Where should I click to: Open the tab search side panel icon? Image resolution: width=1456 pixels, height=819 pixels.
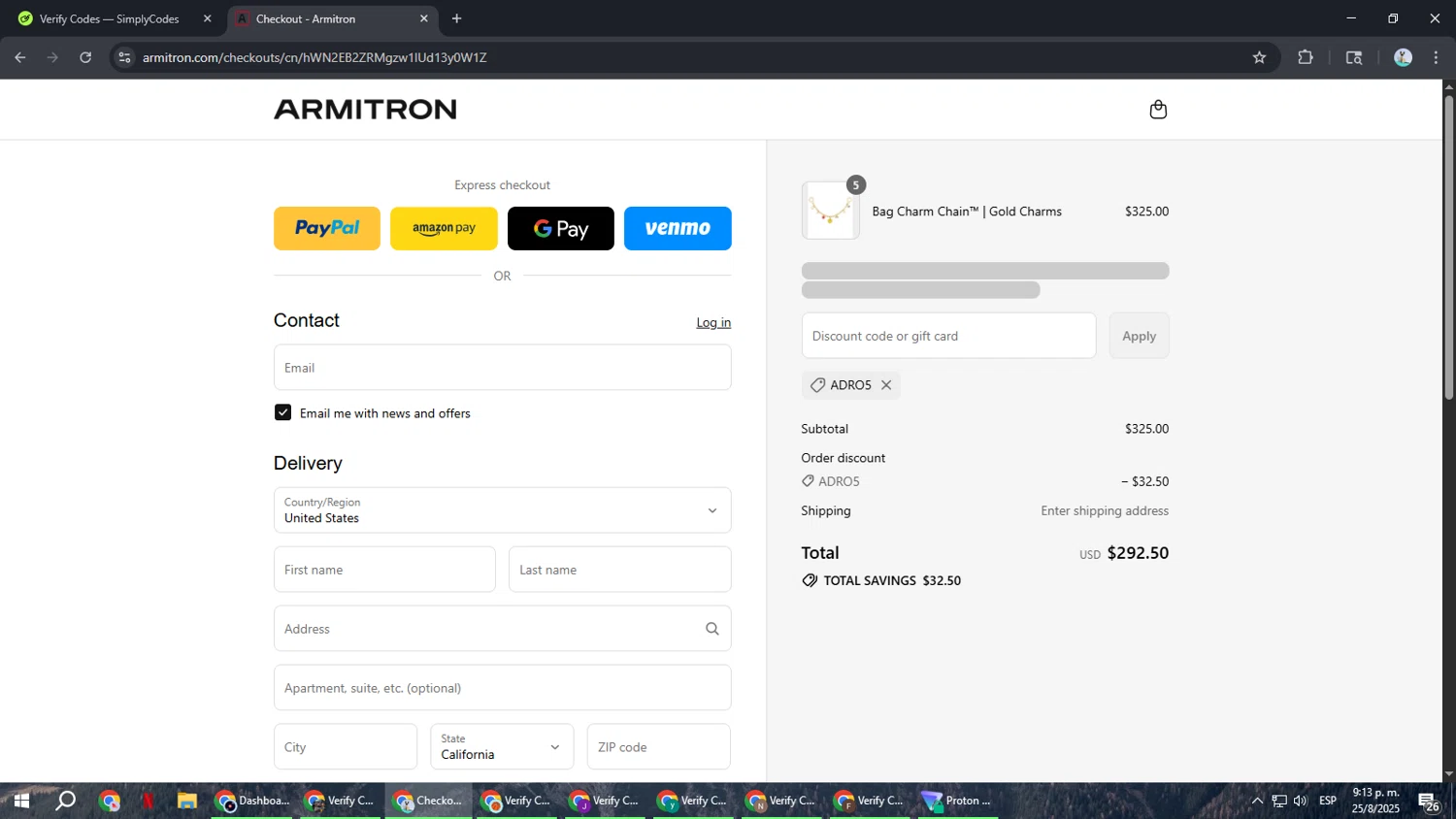1354,57
